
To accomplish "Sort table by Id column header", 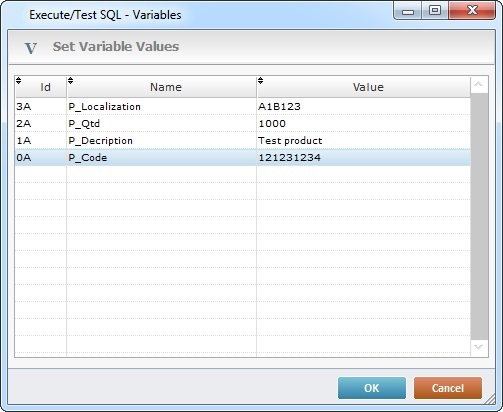I will coord(41,87).
